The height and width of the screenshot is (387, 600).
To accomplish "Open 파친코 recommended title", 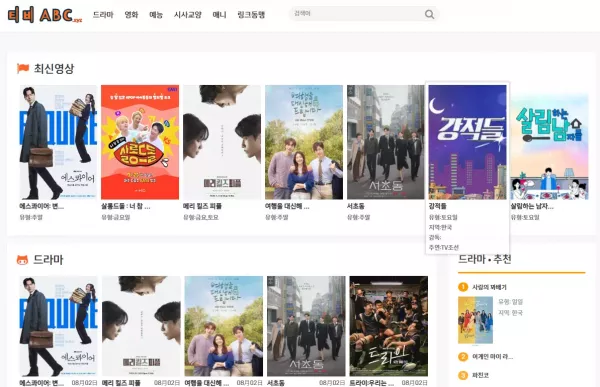I will click(480, 375).
